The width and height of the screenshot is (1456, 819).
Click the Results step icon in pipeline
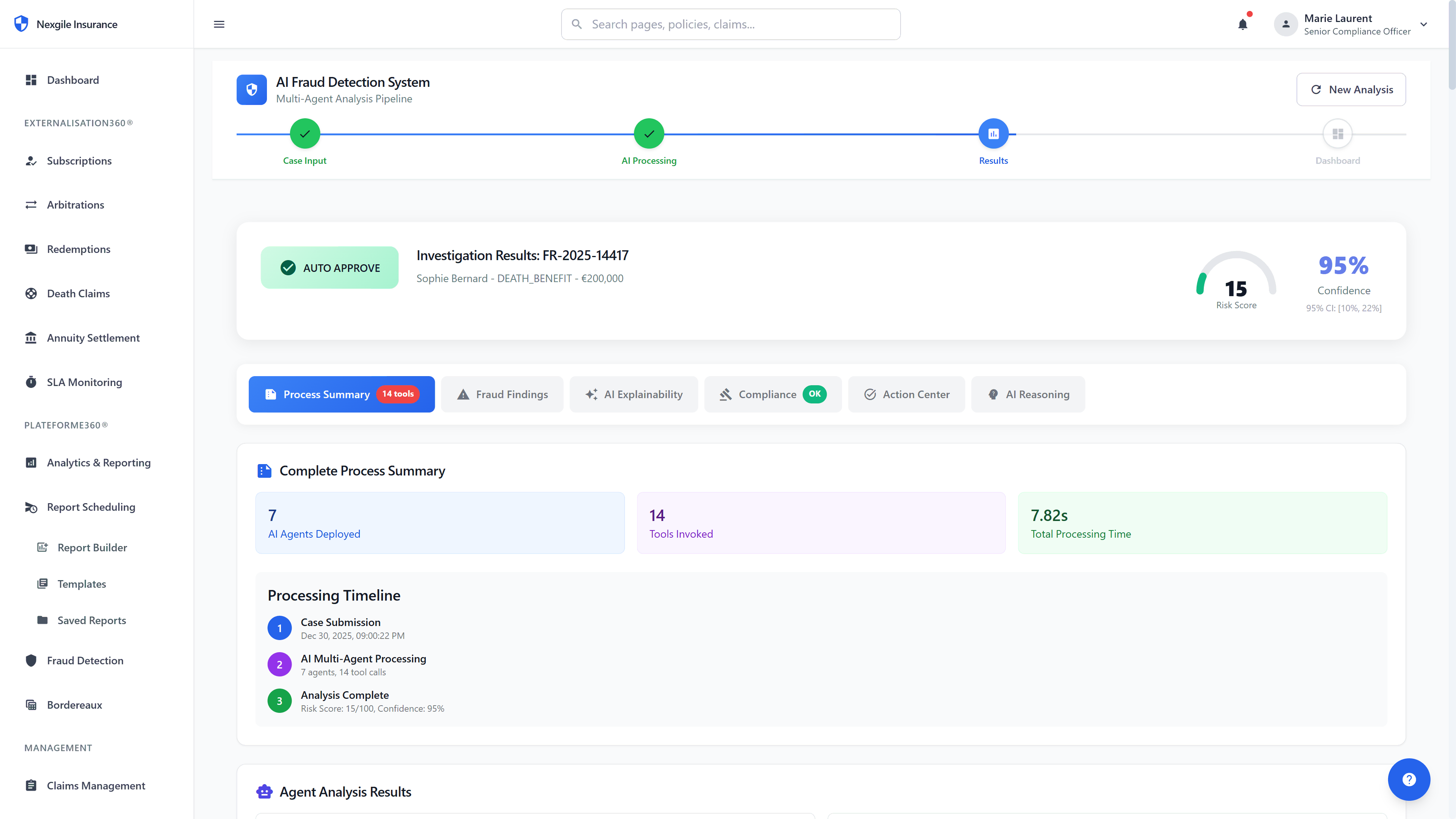(x=993, y=134)
